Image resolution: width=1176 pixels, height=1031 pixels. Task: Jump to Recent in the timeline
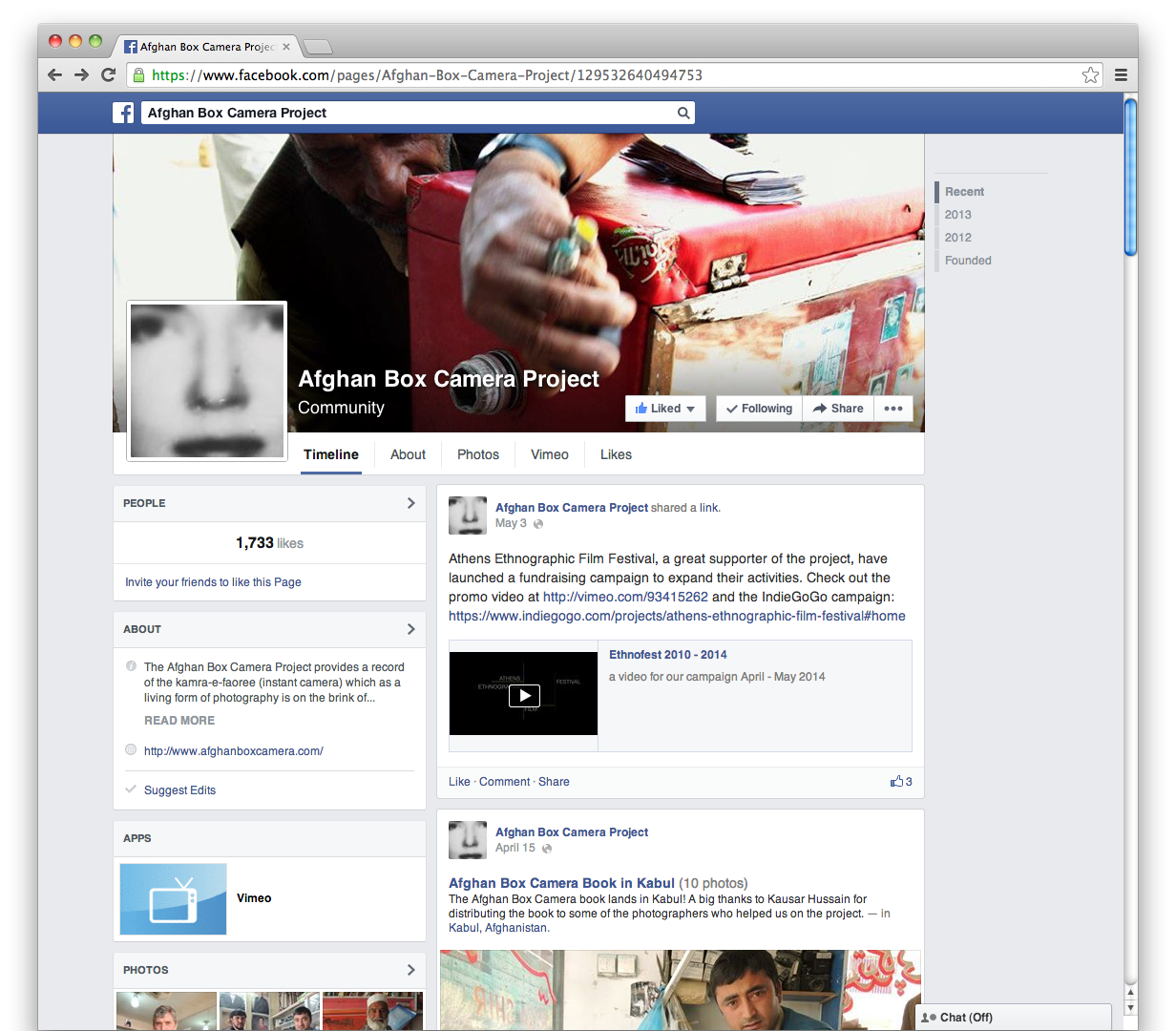(x=964, y=192)
